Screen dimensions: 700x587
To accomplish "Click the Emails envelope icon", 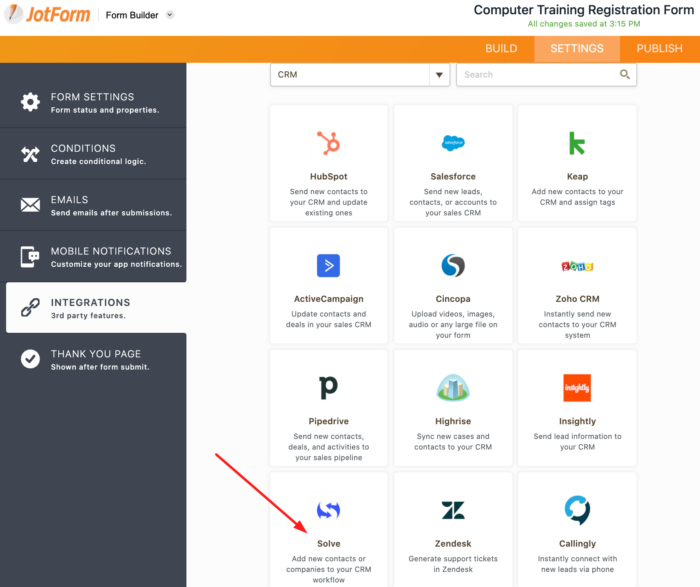I will coord(30,205).
